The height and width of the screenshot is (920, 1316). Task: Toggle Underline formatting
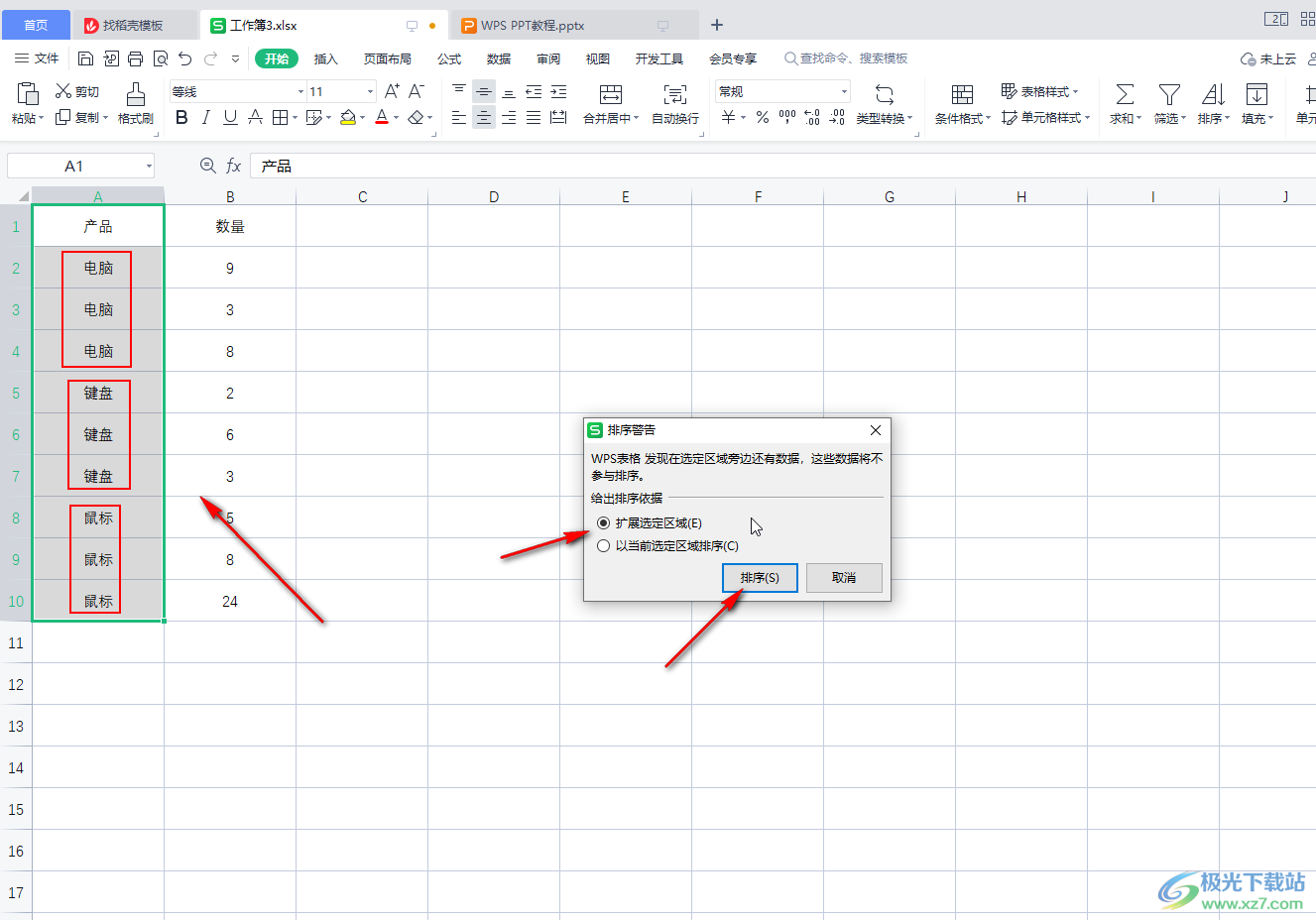230,117
